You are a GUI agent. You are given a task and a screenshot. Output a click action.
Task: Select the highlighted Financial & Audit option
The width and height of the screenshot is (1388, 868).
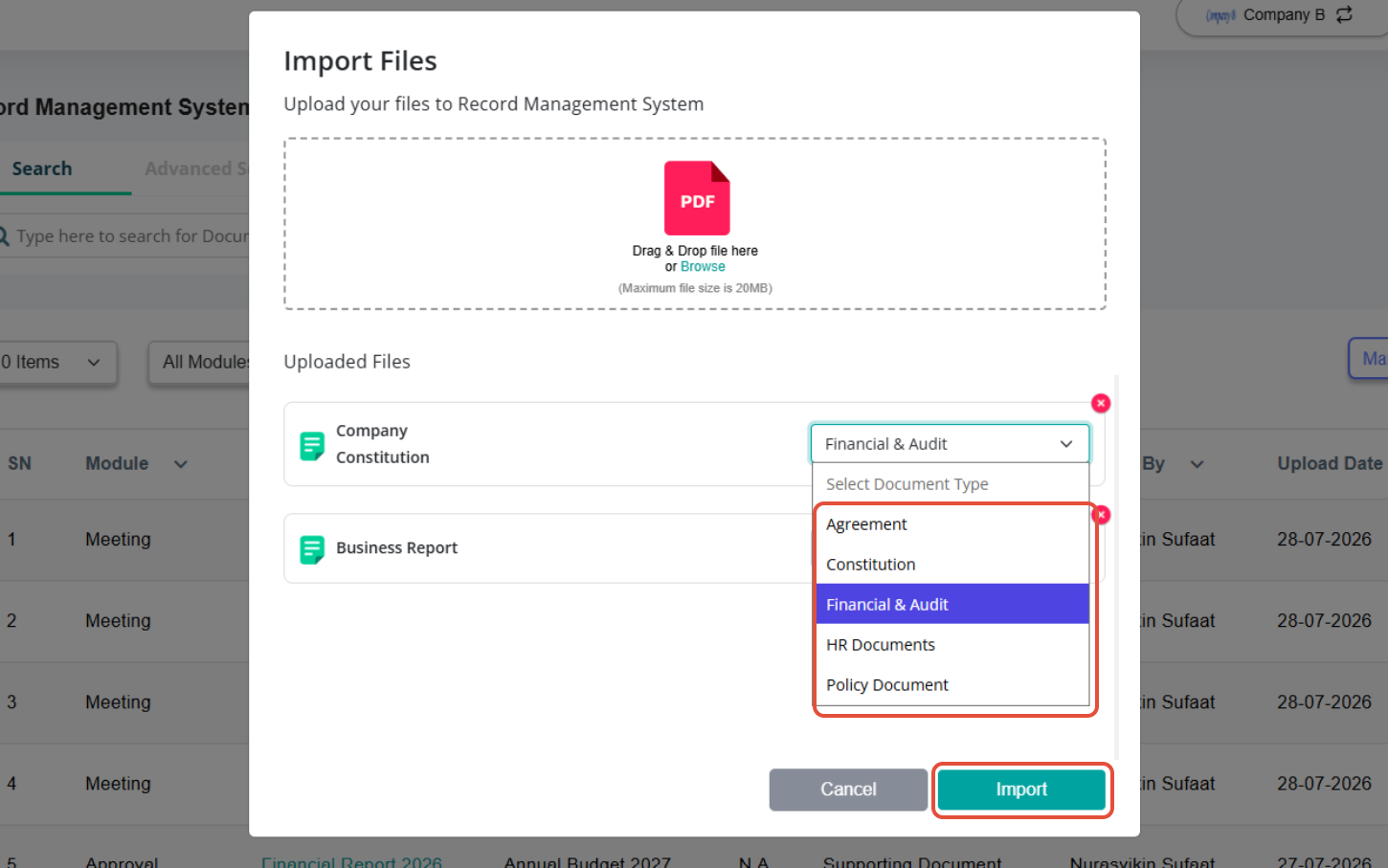pos(952,604)
